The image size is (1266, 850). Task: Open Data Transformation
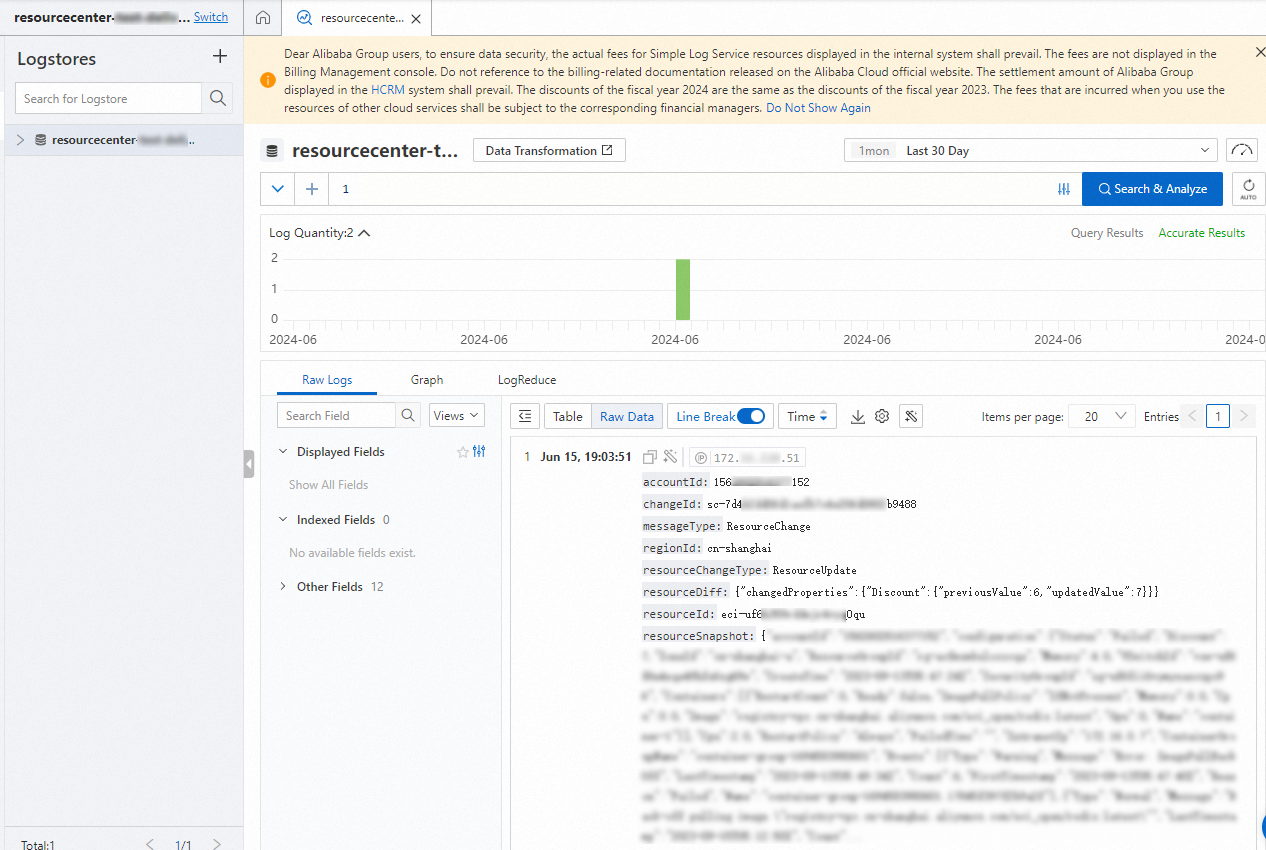[x=549, y=150]
